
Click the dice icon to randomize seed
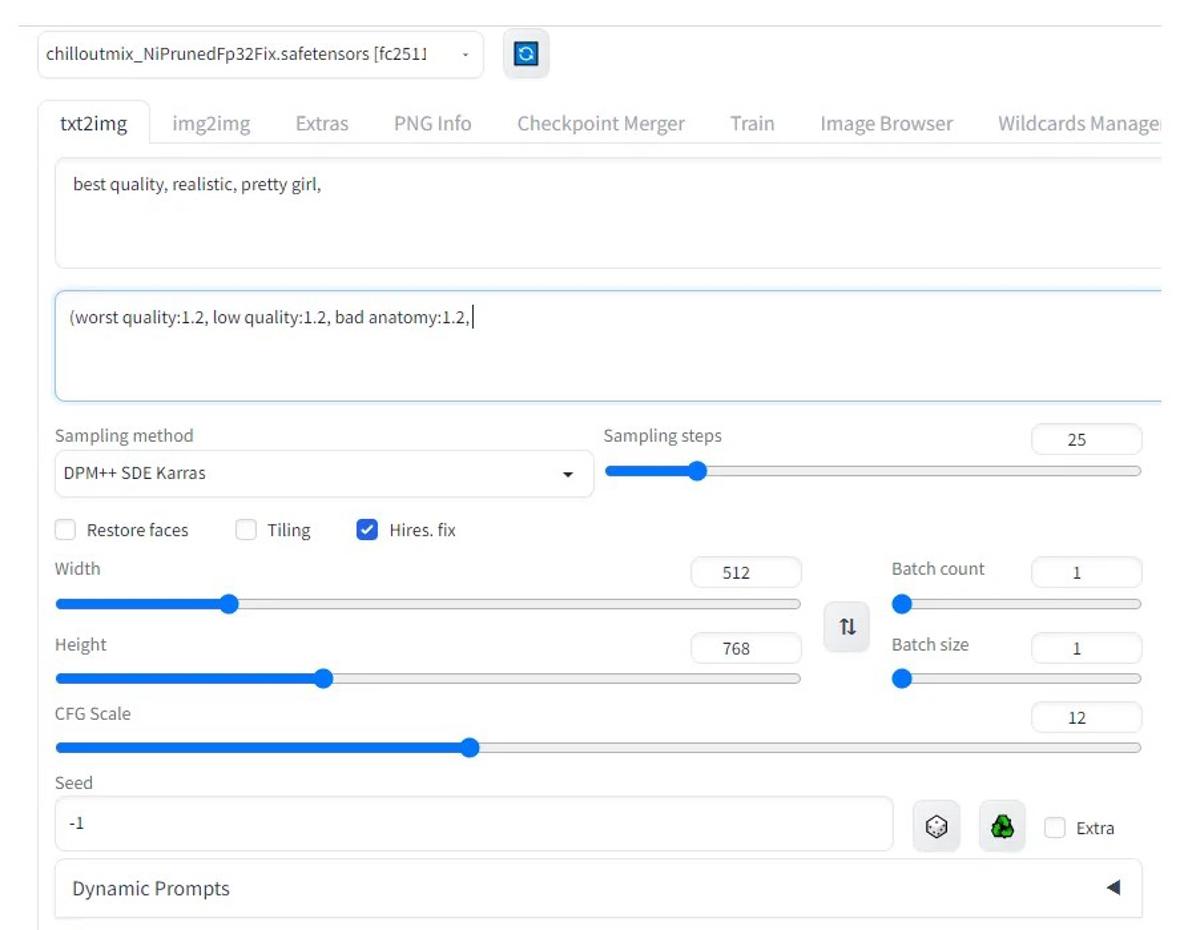pos(936,825)
